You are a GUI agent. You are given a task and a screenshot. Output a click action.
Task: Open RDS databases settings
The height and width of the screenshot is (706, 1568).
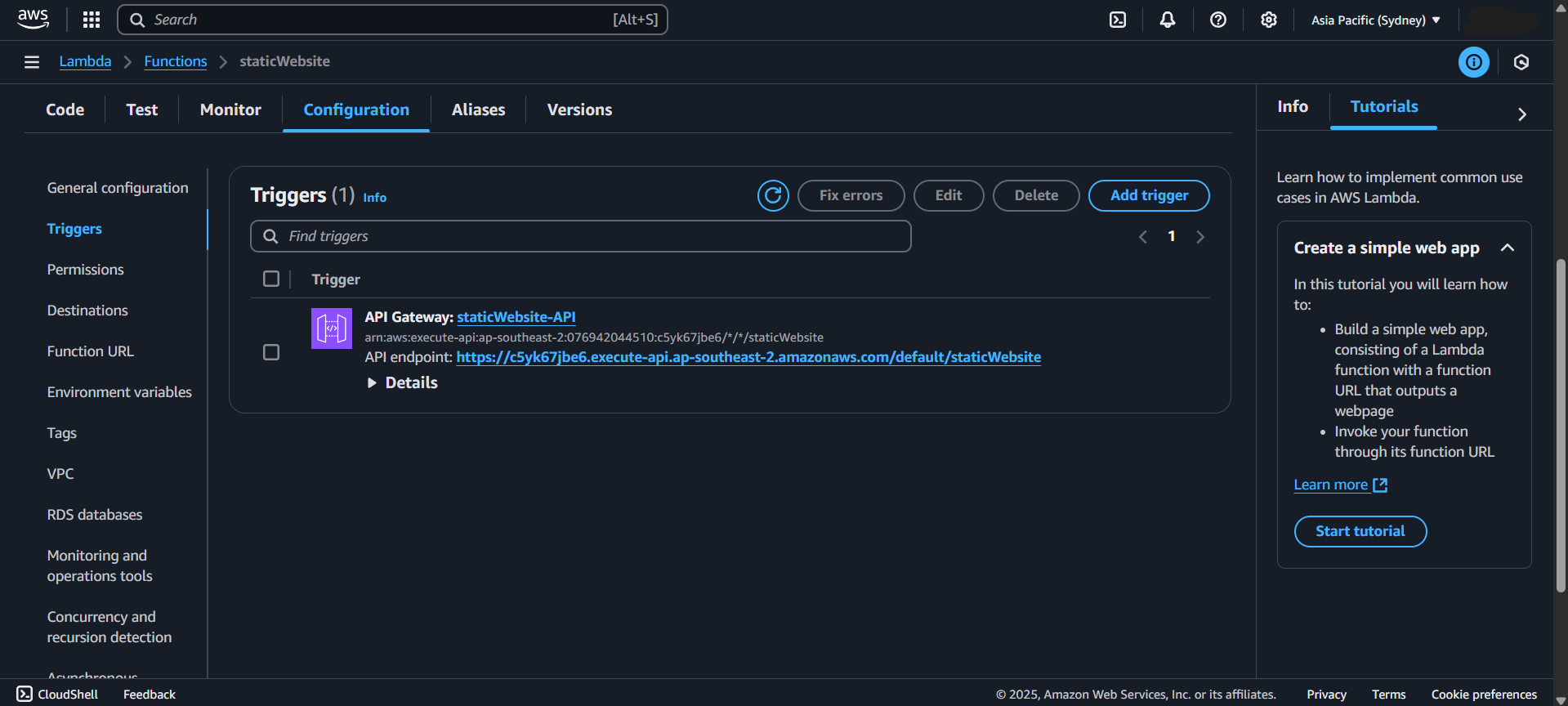[95, 515]
